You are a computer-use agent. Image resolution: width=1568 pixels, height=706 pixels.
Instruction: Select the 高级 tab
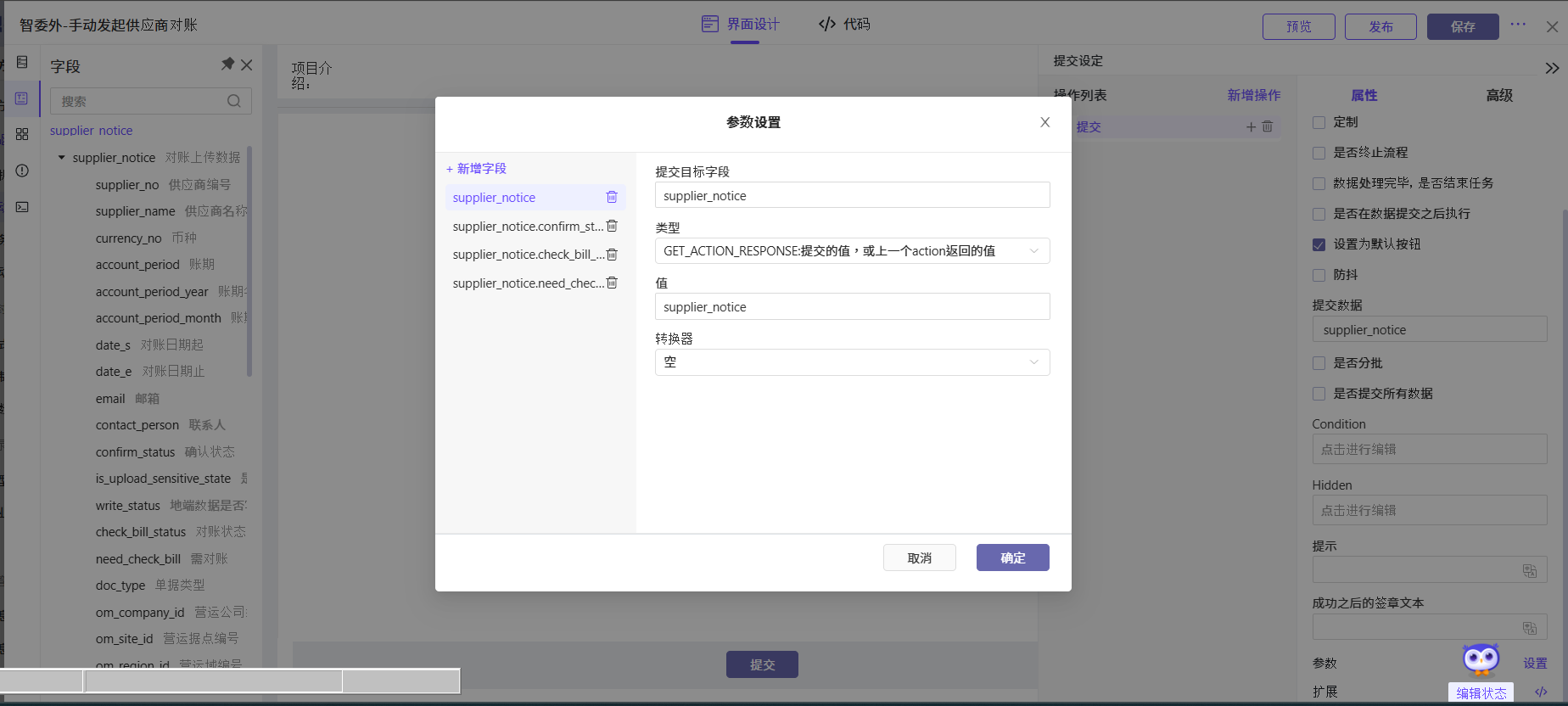point(1499,95)
